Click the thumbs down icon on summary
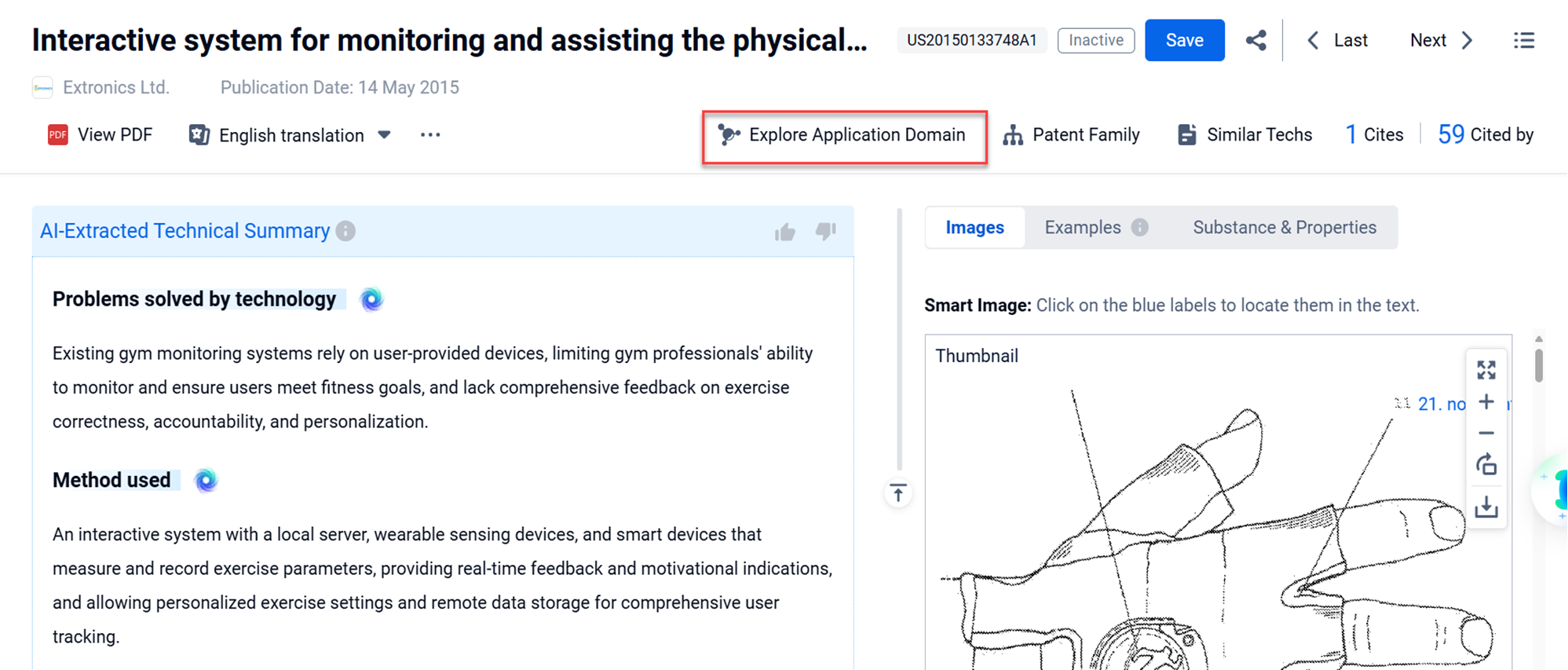This screenshot has width=1568, height=670. tap(825, 231)
